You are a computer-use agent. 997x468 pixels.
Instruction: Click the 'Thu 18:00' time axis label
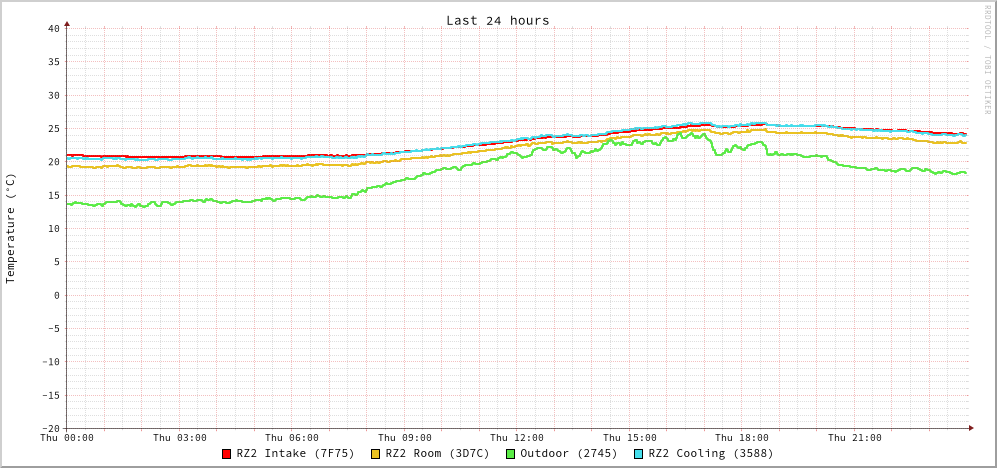tap(742, 437)
